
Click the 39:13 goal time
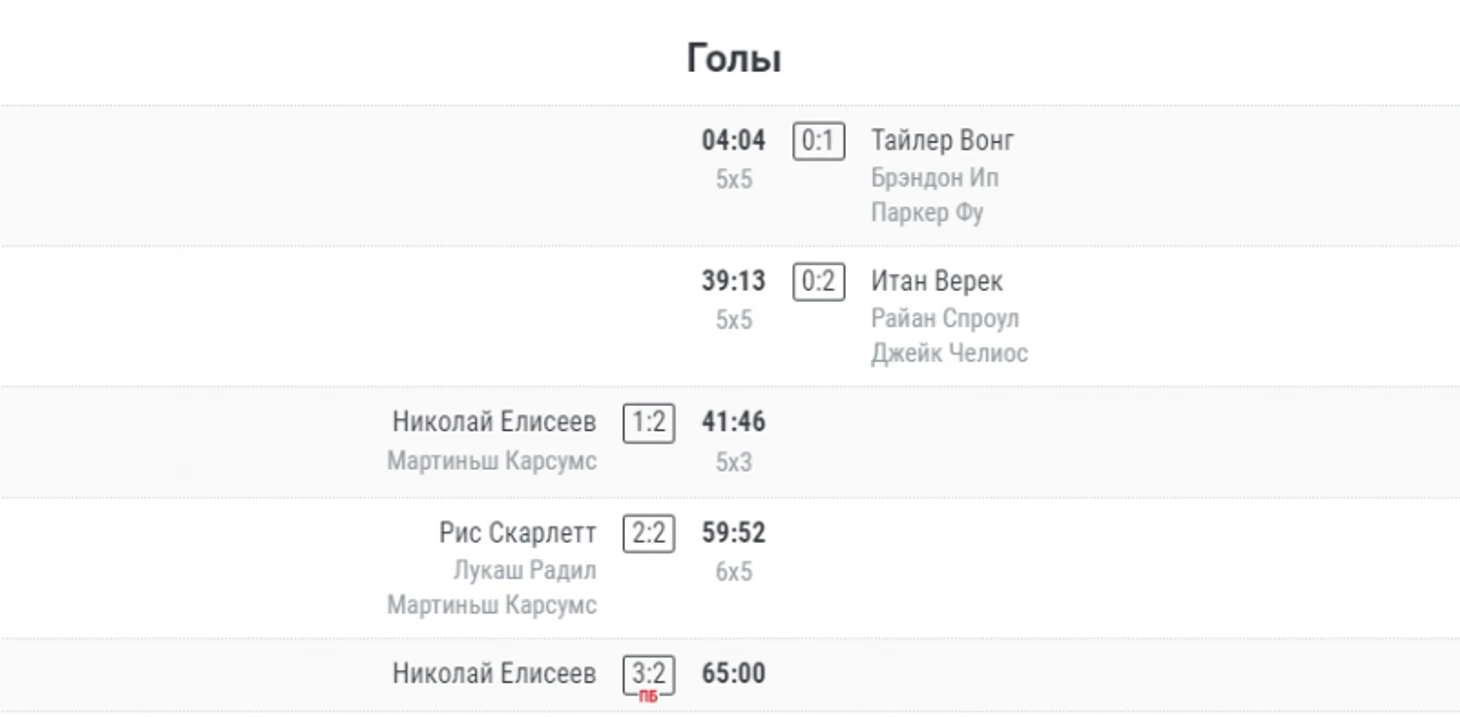(733, 282)
